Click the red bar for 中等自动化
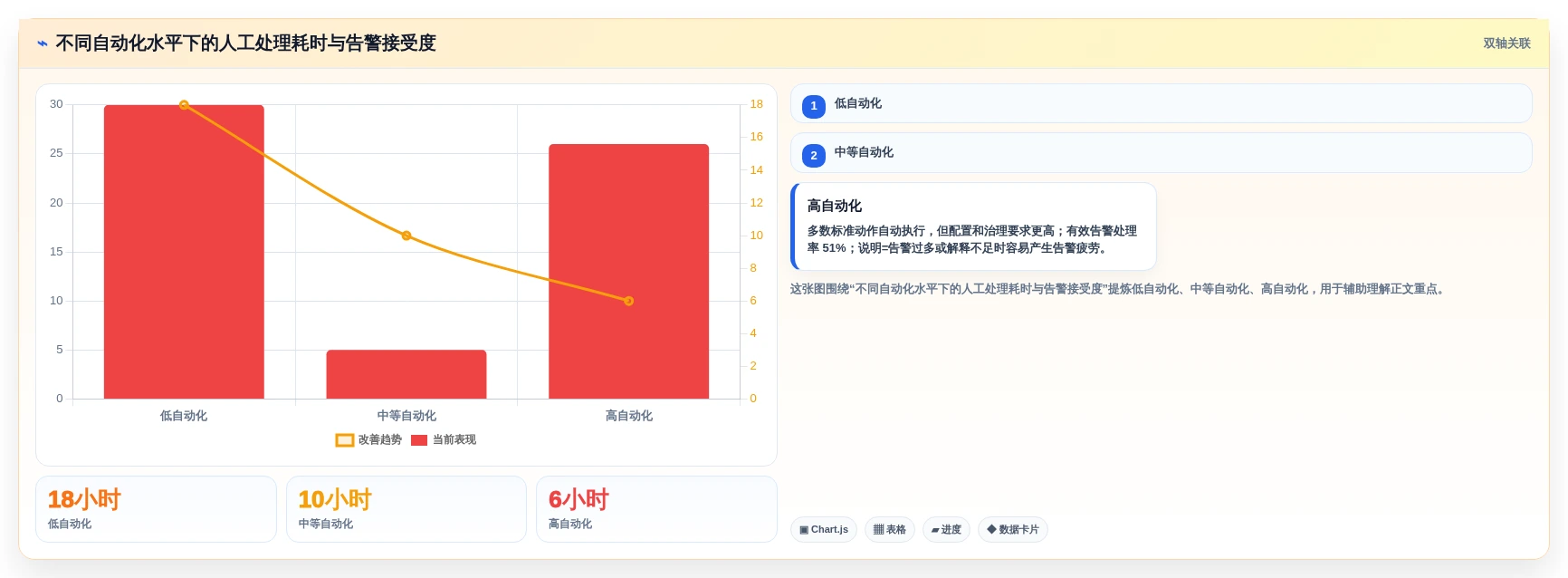Screen dimensions: 1568x578 click(x=406, y=374)
